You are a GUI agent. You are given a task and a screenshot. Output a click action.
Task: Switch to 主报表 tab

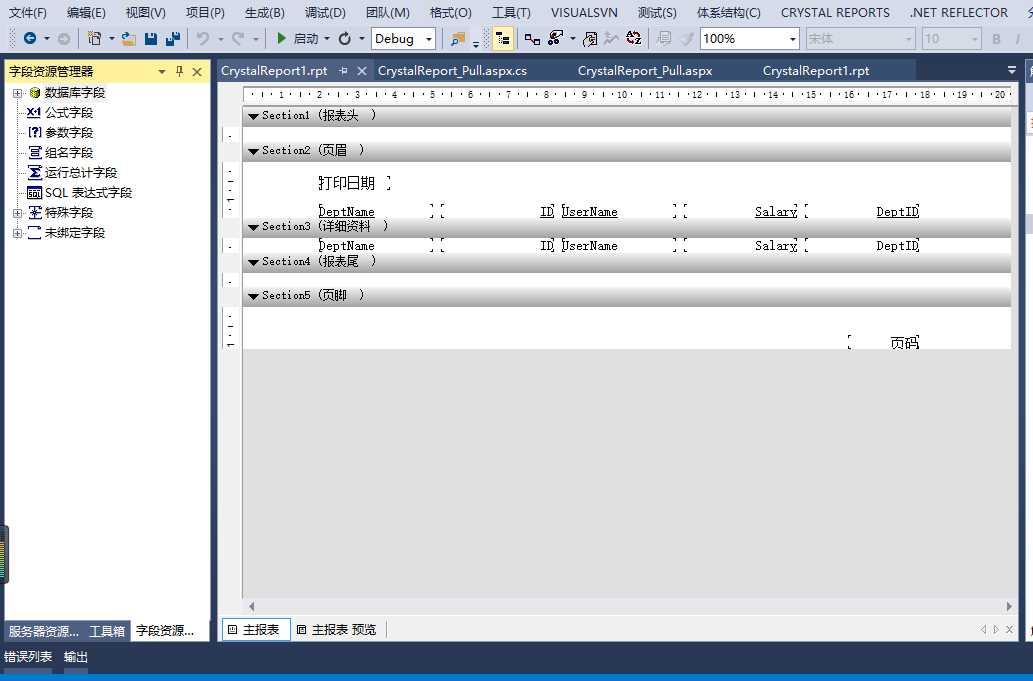[x=255, y=630]
